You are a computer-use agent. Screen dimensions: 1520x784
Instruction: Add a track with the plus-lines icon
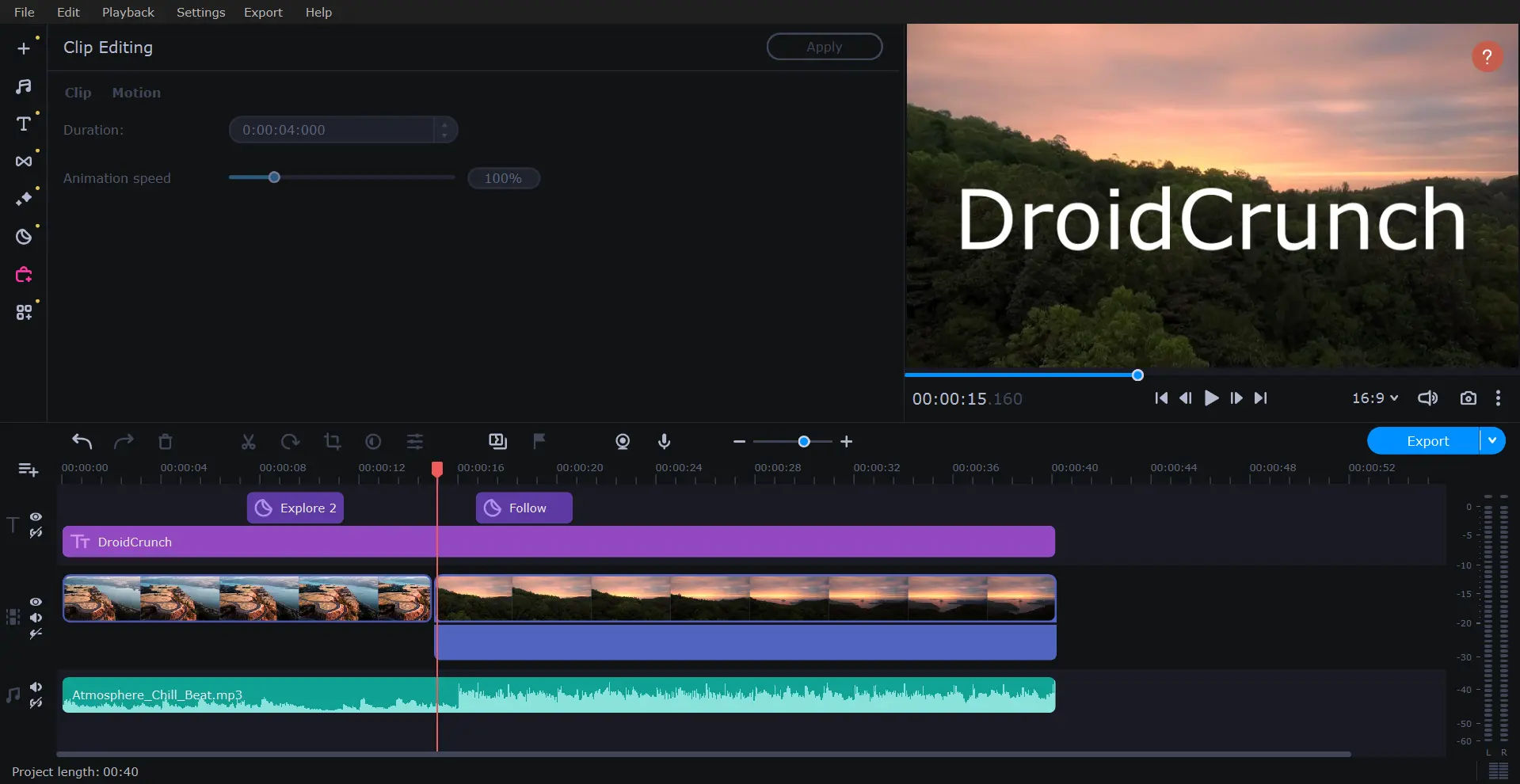(29, 470)
